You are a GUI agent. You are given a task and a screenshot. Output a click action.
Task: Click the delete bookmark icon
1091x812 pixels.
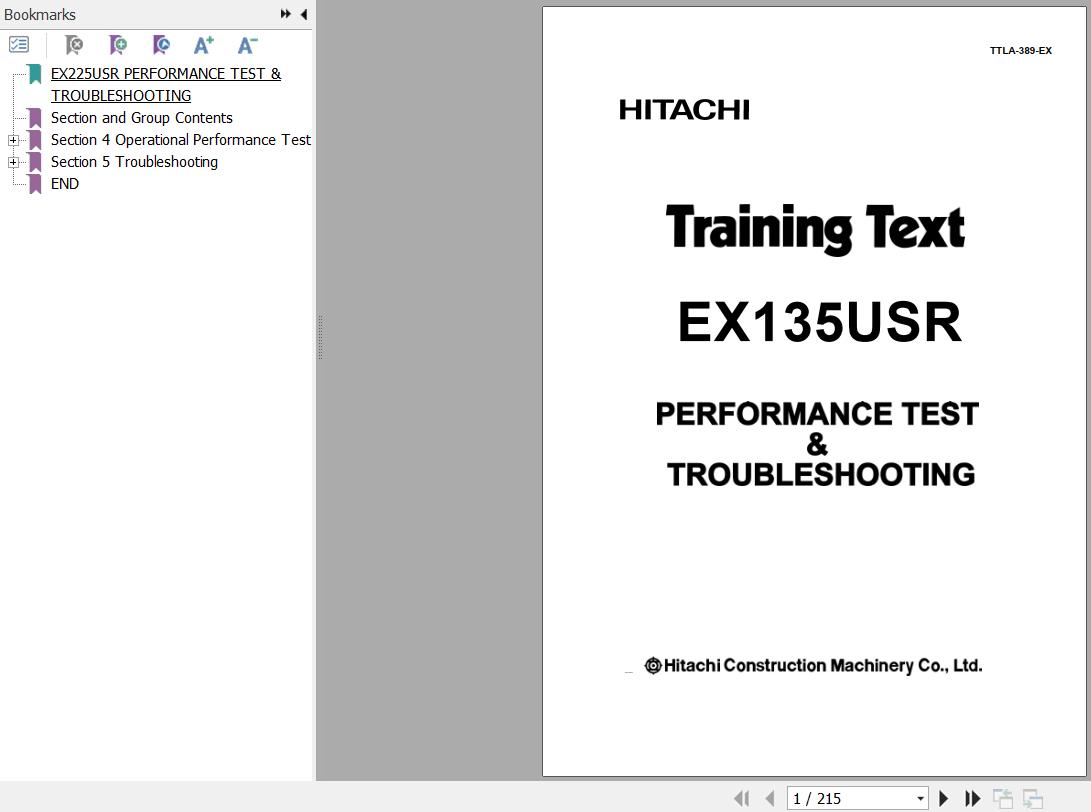[x=74, y=45]
